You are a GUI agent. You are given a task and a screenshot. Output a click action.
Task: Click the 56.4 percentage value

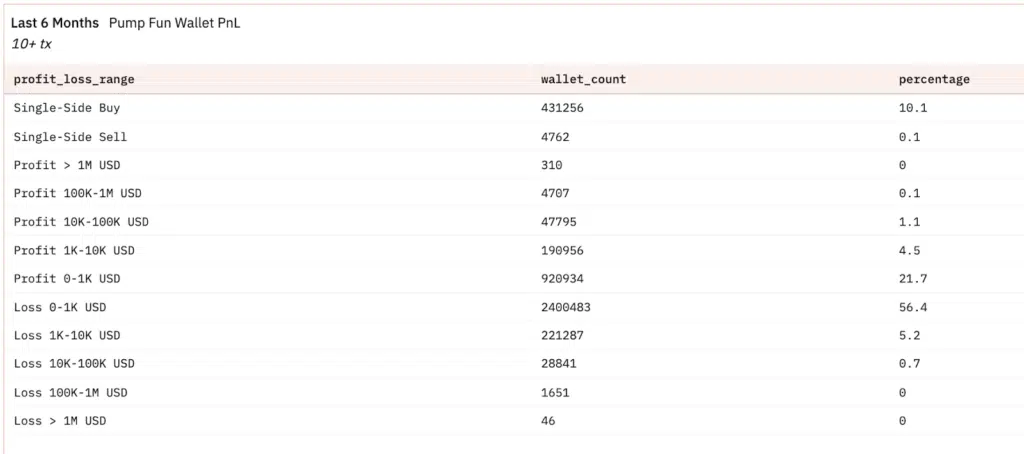point(913,307)
